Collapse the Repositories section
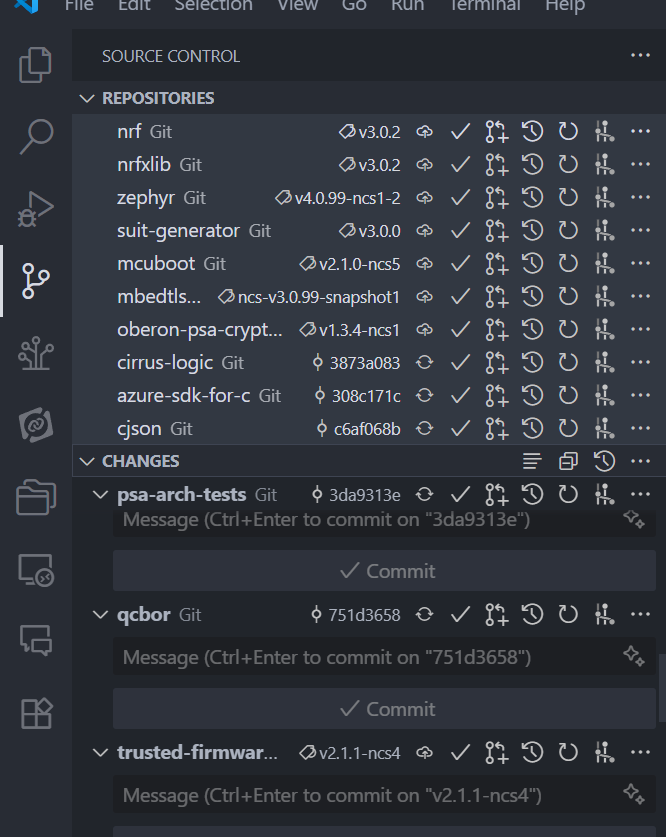Screen dimensions: 666x837 click(x=86, y=98)
